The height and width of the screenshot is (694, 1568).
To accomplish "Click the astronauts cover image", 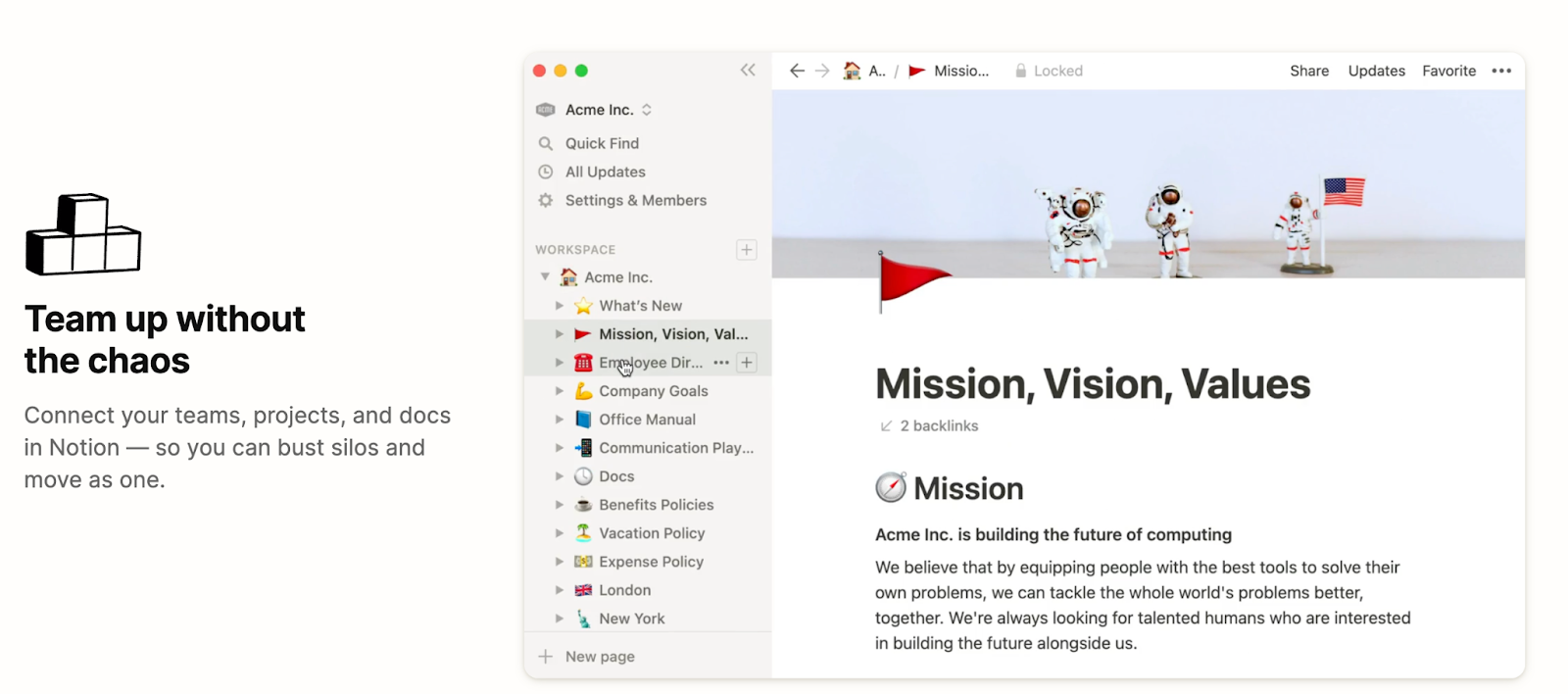I will (x=1149, y=184).
